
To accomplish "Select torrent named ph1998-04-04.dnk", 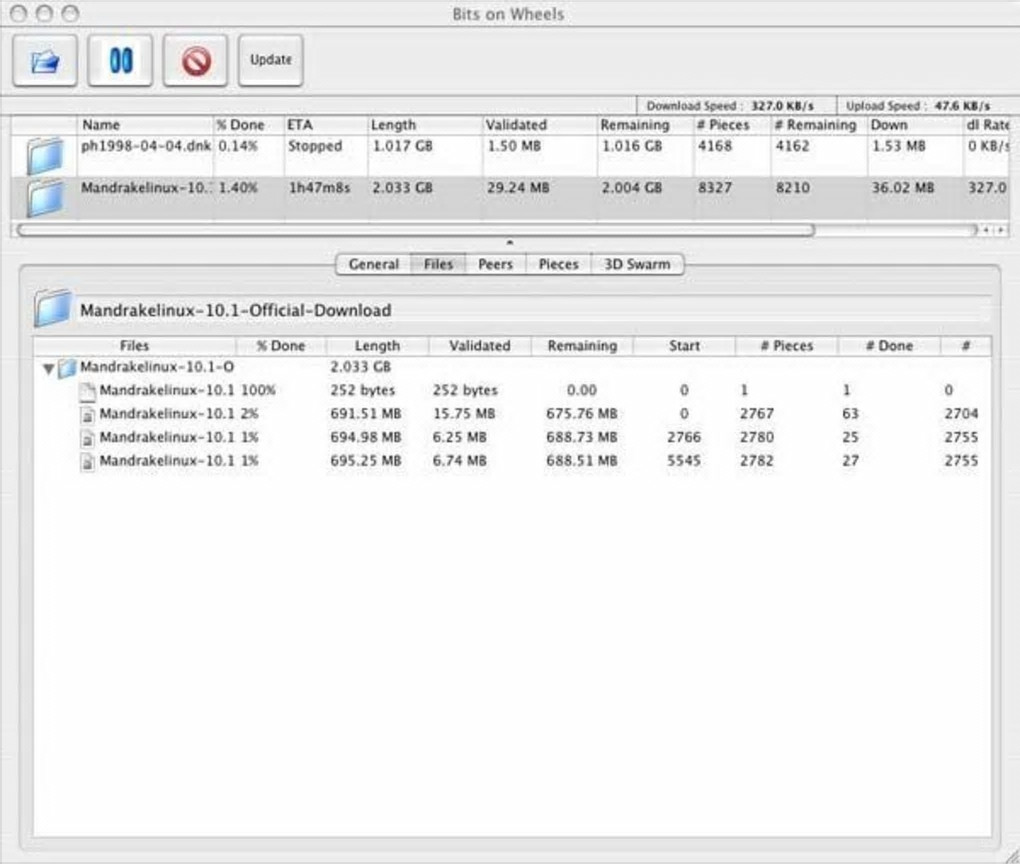I will point(146,146).
